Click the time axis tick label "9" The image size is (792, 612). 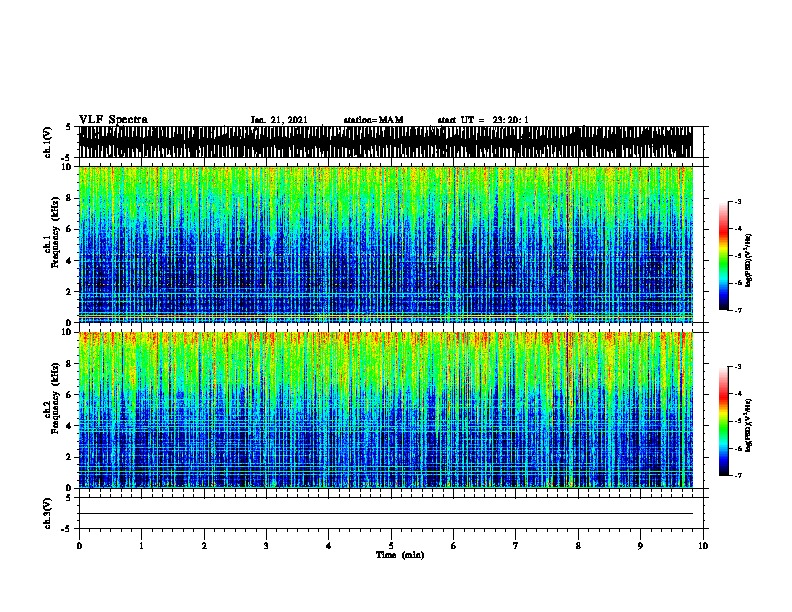[x=640, y=546]
